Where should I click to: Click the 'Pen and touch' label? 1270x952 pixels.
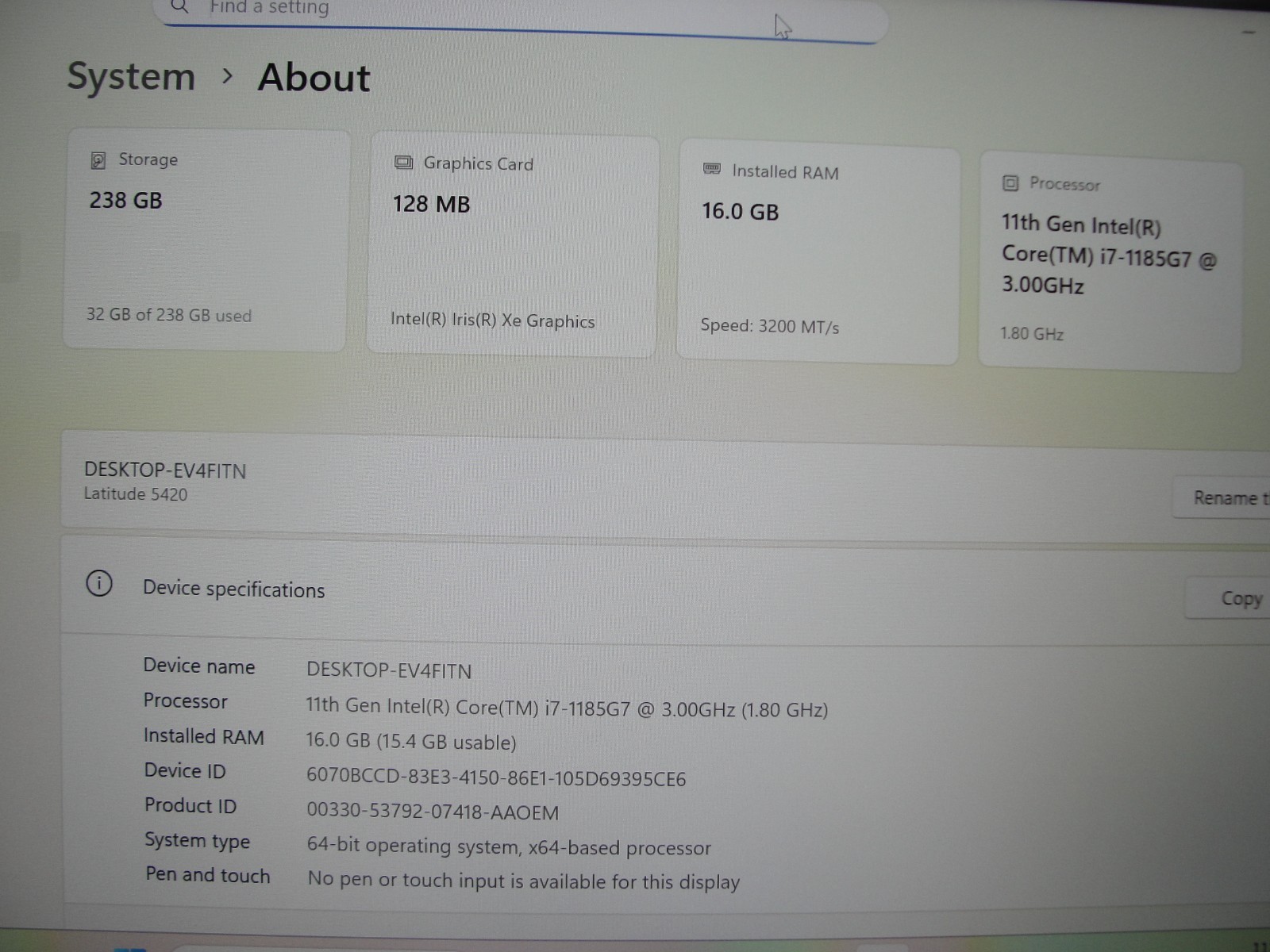pos(208,875)
